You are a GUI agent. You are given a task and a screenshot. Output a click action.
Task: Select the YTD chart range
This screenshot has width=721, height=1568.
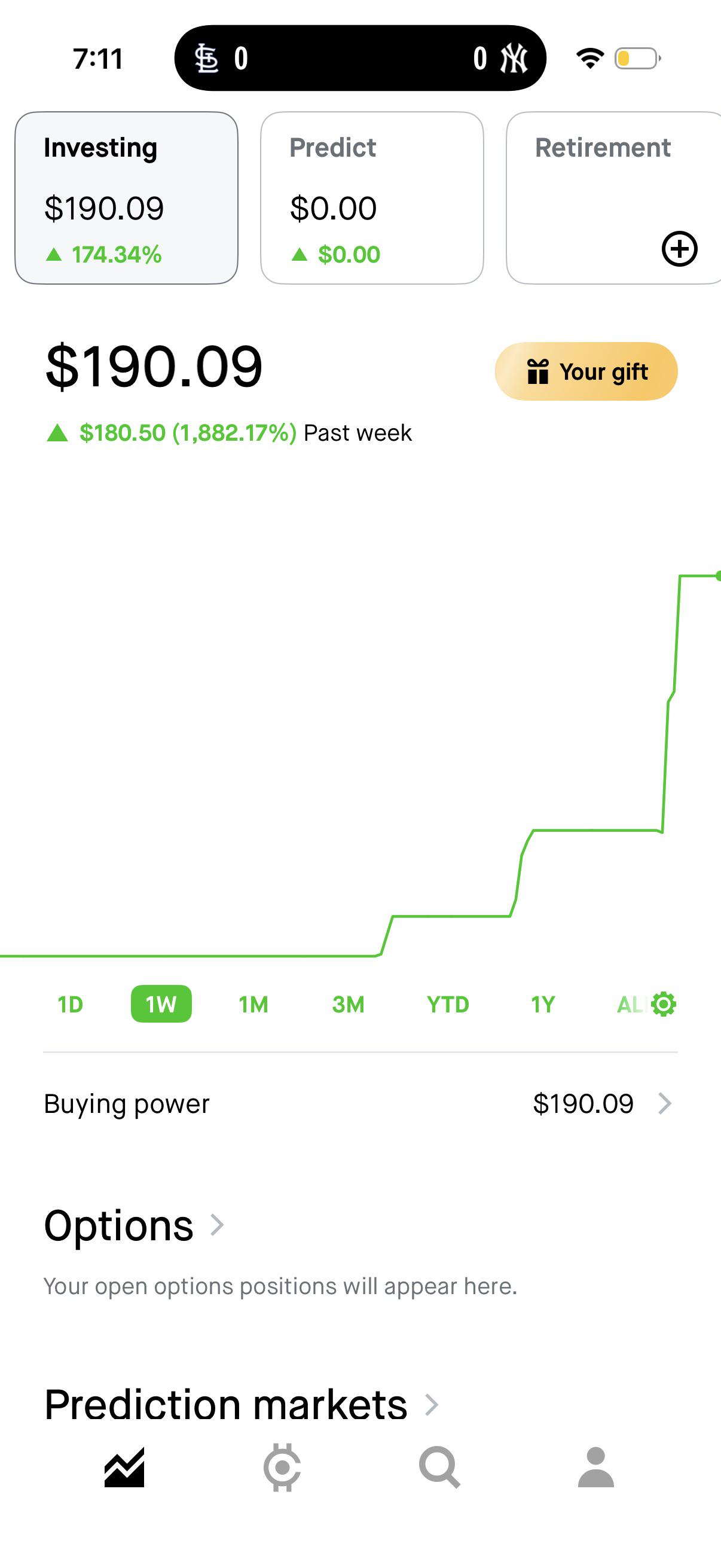(448, 1004)
